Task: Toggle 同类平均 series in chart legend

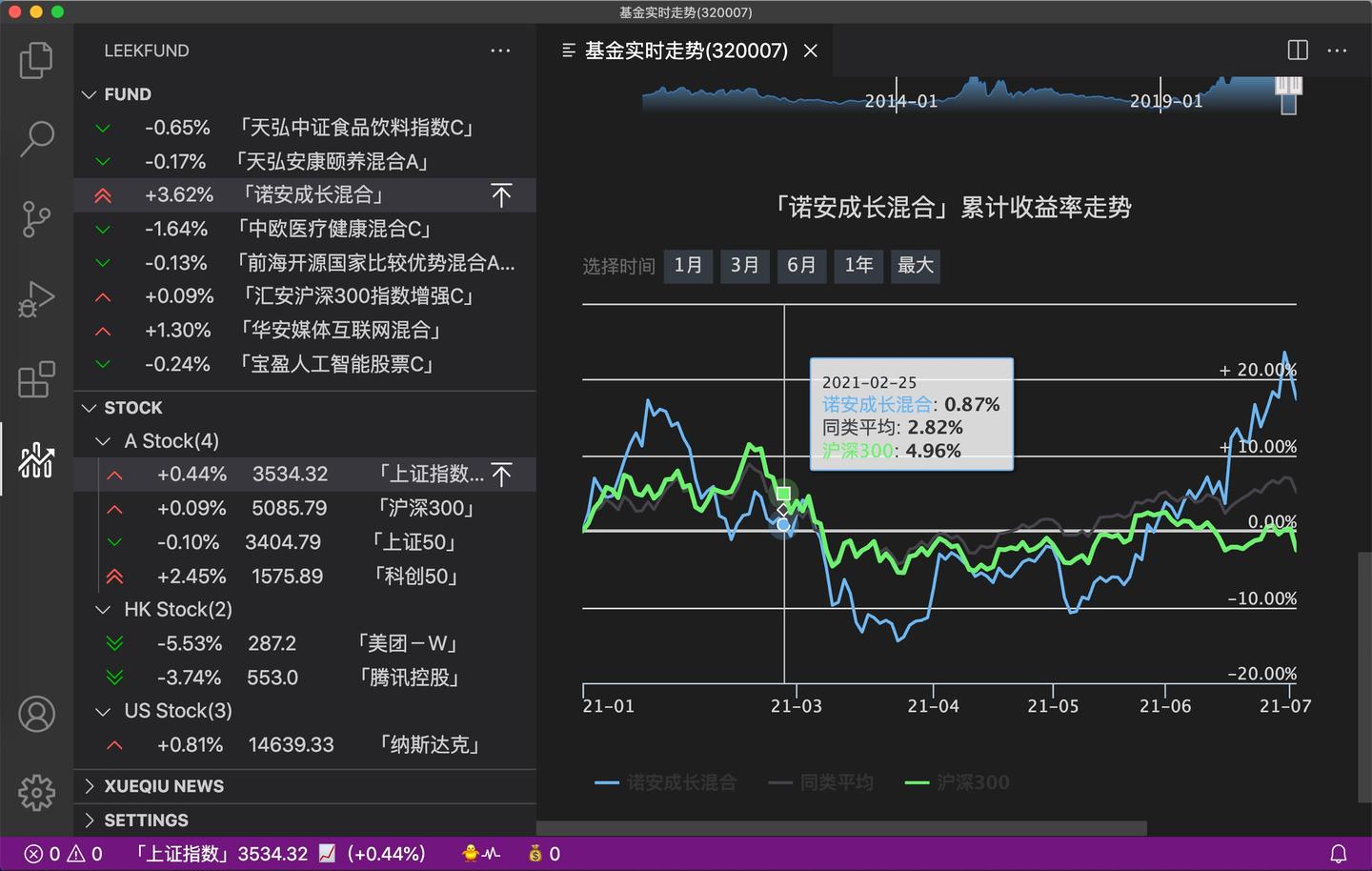Action: pyautogui.click(x=820, y=782)
